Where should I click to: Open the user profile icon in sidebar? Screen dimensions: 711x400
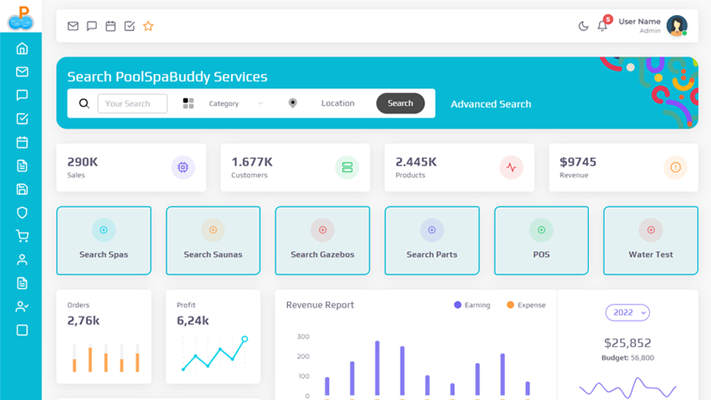click(22, 260)
